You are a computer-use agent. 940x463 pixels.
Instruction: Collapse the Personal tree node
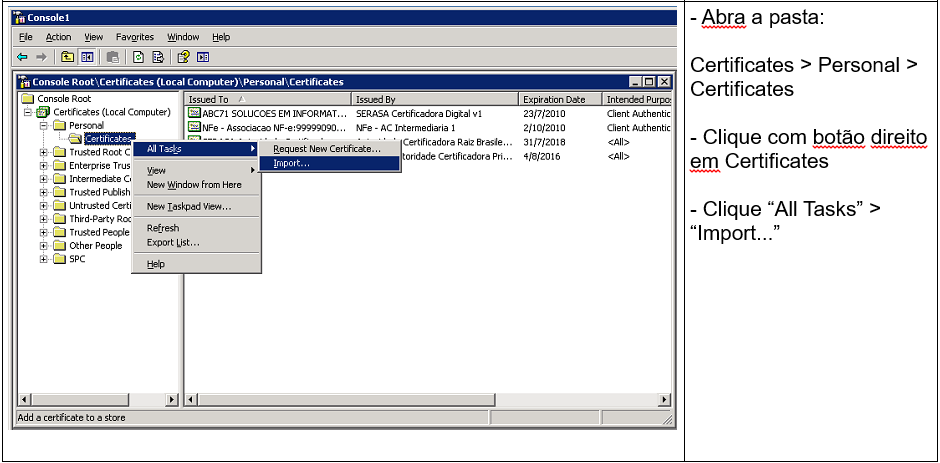[43, 125]
